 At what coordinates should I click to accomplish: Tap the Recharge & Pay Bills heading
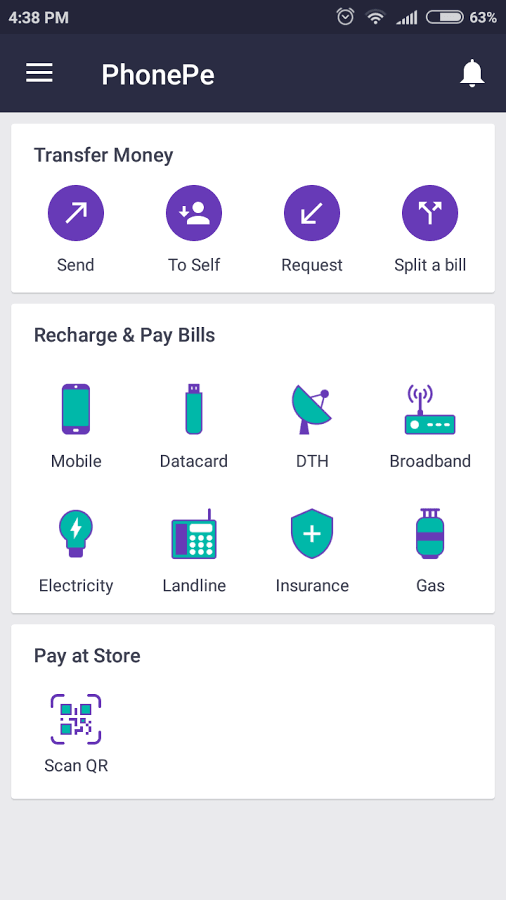click(124, 335)
